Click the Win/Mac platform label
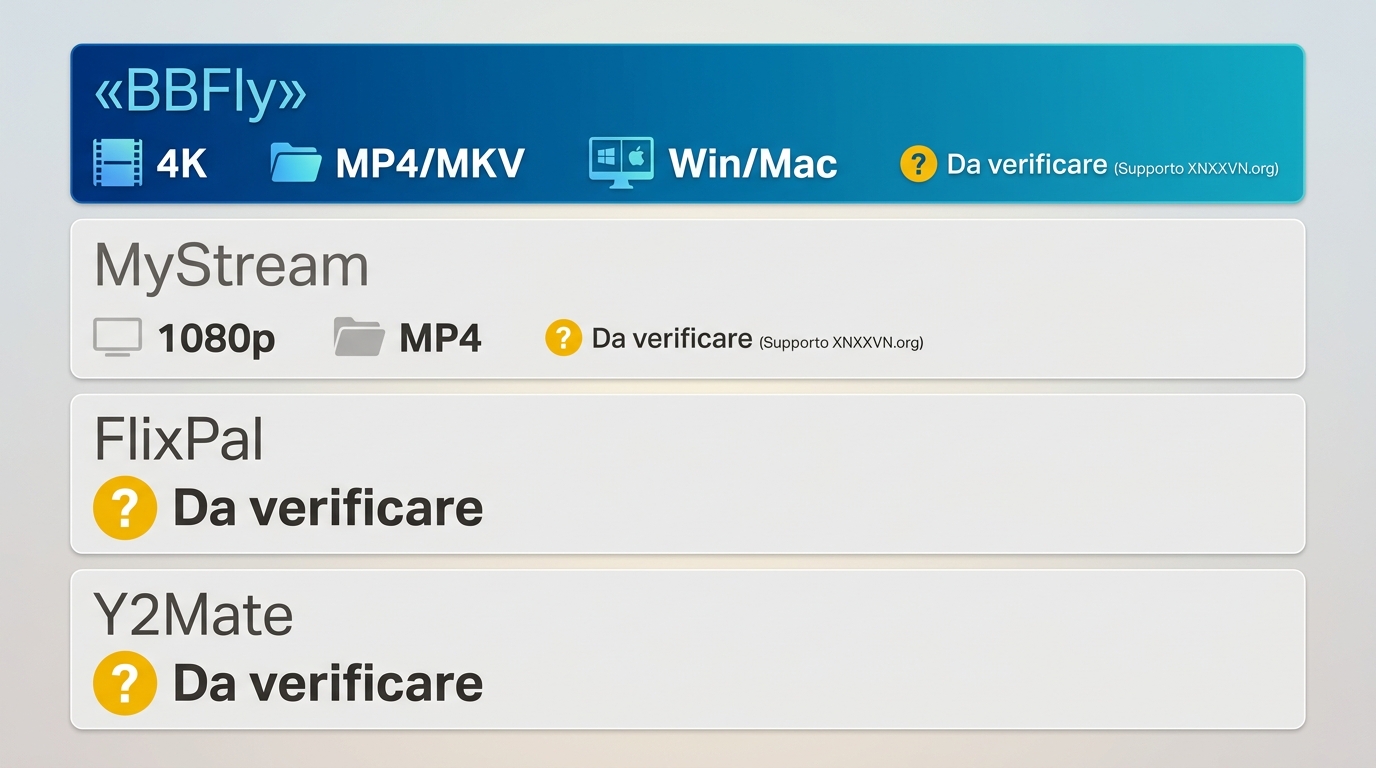The image size is (1376, 768). pyautogui.click(x=753, y=164)
